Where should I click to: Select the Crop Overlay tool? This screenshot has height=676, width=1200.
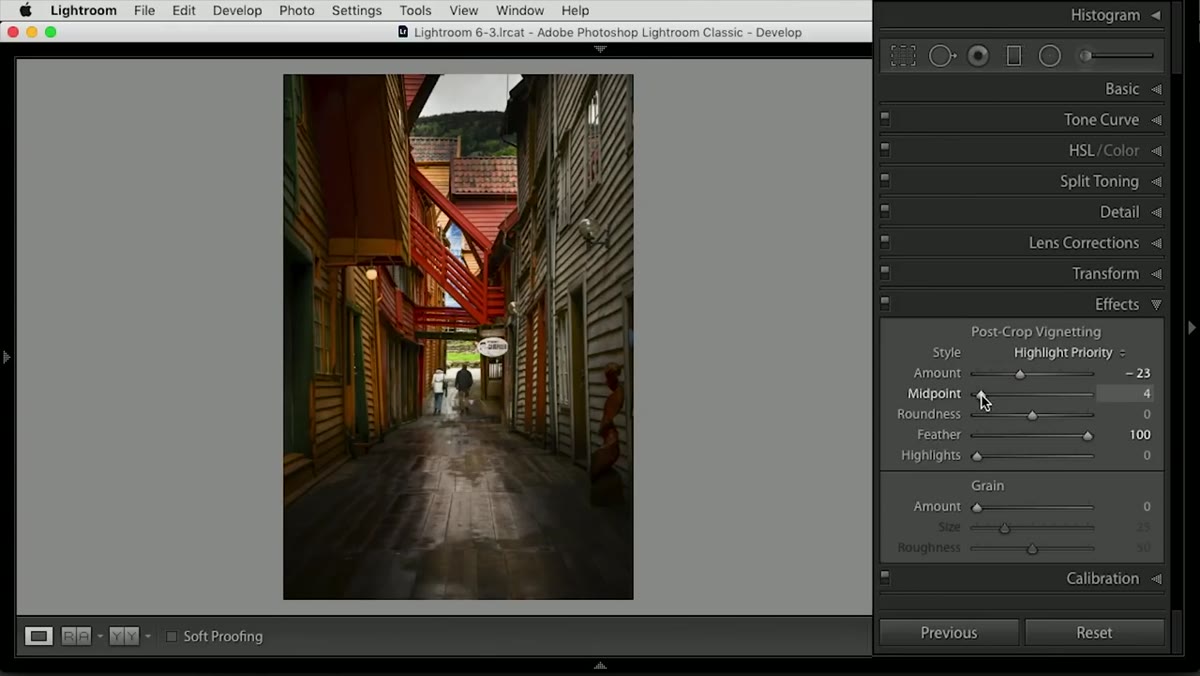[903, 56]
